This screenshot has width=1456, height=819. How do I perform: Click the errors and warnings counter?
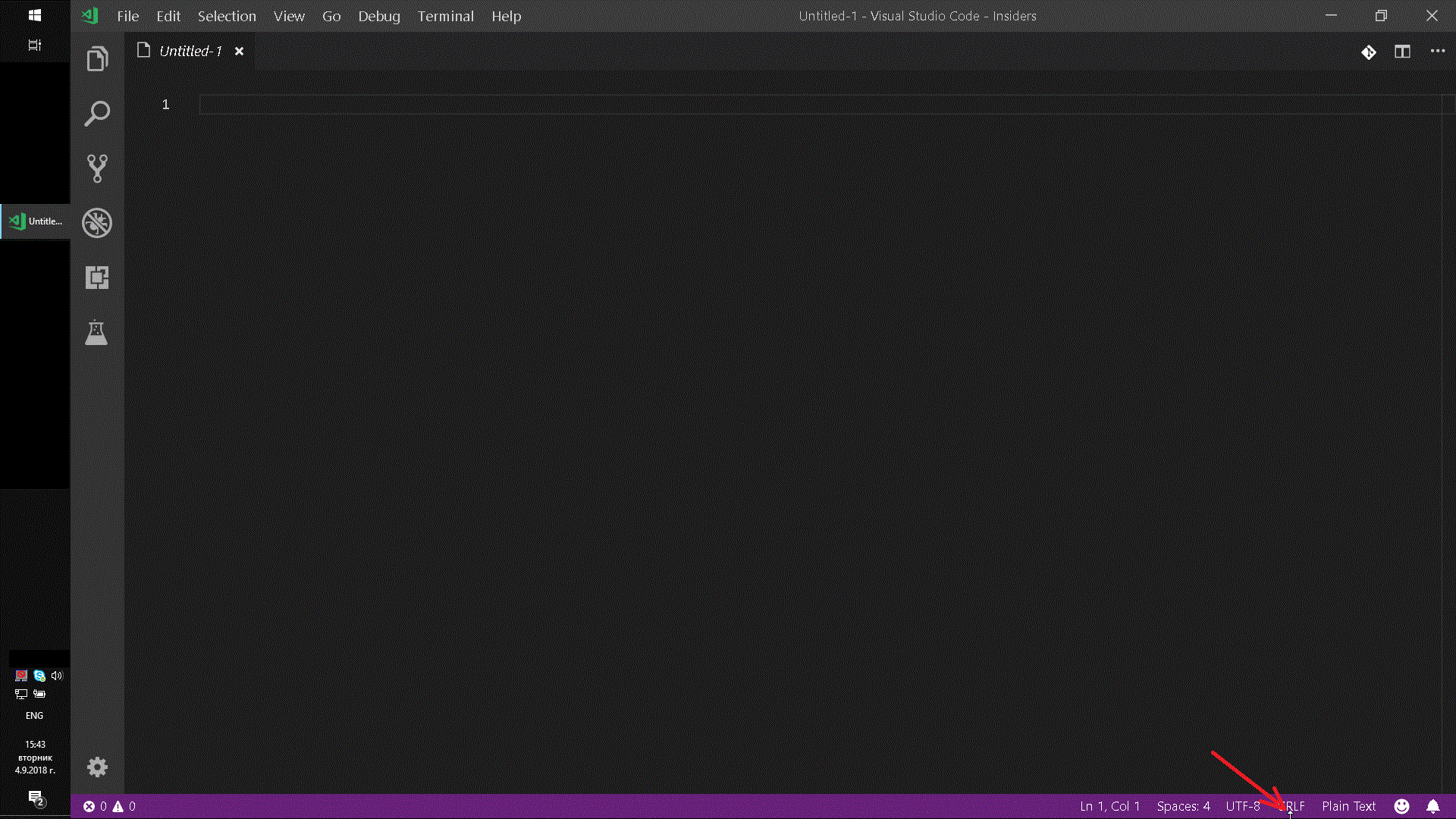pos(110,806)
